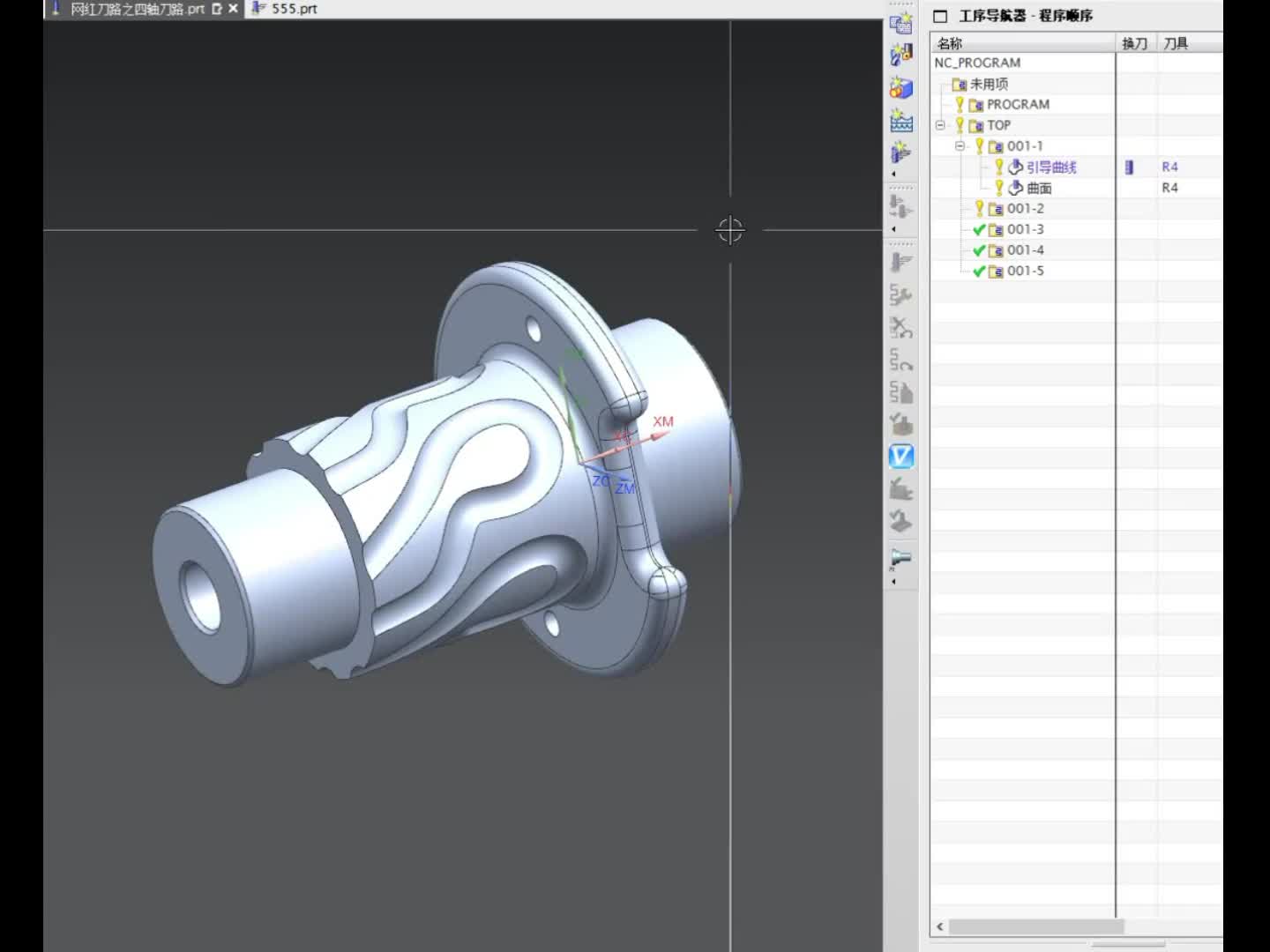
Task: Toggle the operation navigator panel checkbox
Action: pos(940,16)
